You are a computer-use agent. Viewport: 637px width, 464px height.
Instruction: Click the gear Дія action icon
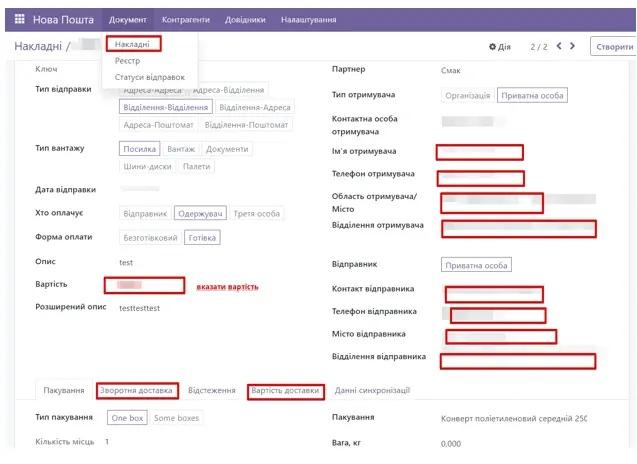point(499,47)
